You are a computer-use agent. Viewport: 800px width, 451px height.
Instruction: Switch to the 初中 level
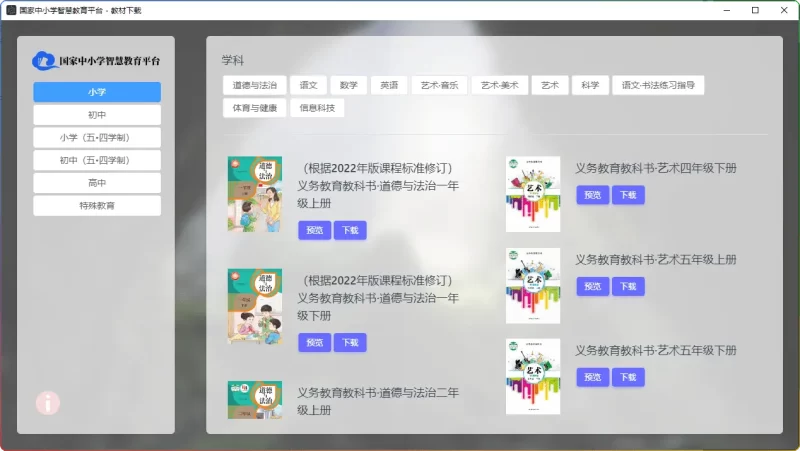[x=97, y=115]
